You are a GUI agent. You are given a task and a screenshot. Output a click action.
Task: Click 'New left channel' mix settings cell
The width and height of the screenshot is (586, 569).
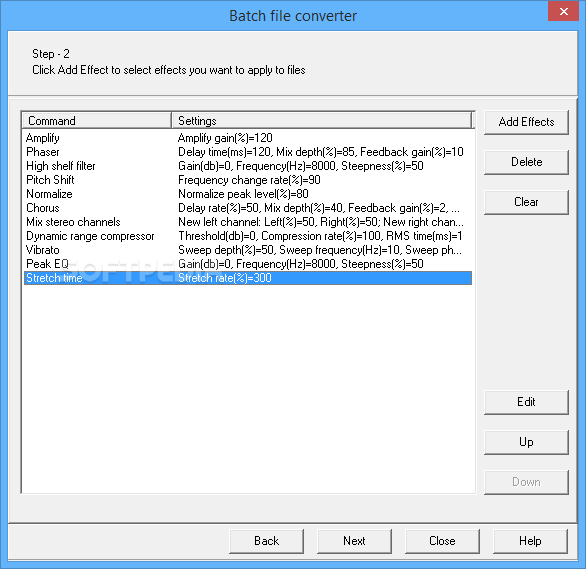[x=321, y=222]
